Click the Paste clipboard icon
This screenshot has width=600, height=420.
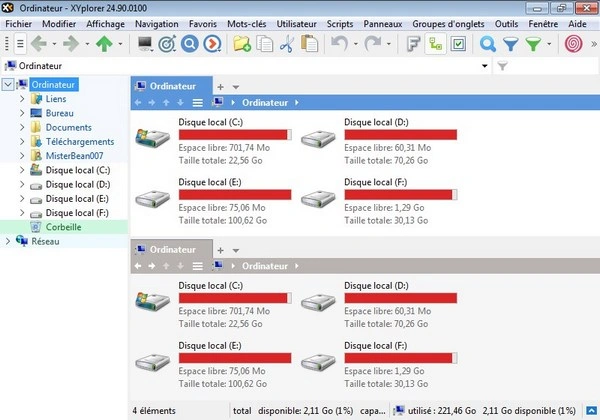(309, 43)
